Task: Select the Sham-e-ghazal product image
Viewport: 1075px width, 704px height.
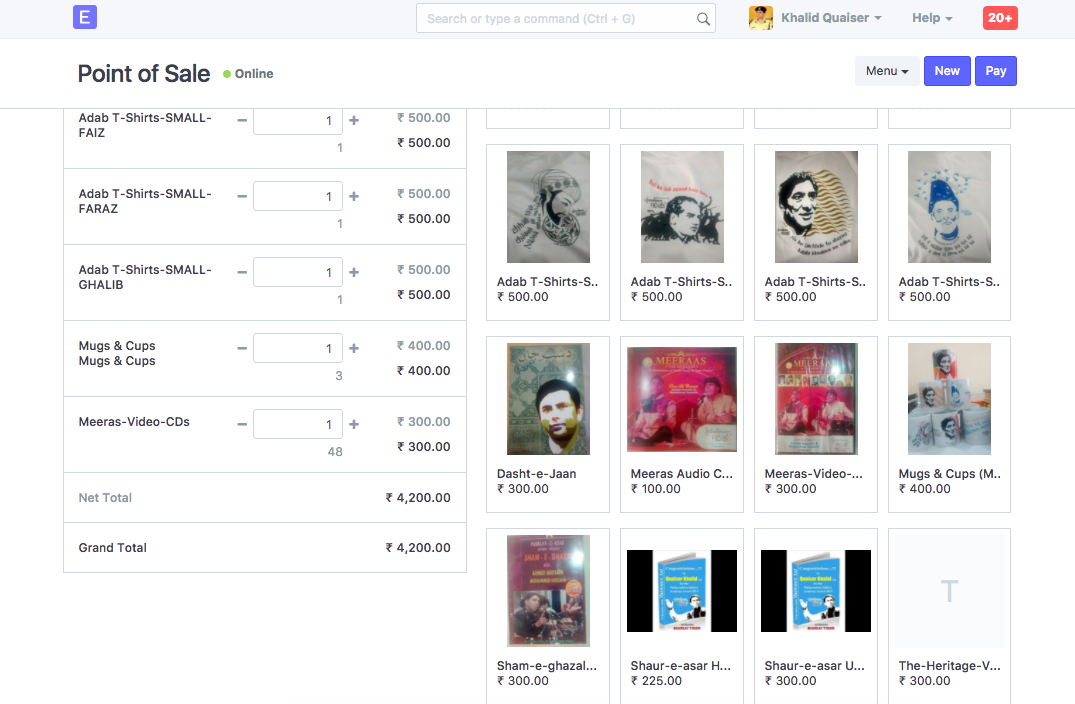Action: pyautogui.click(x=548, y=591)
